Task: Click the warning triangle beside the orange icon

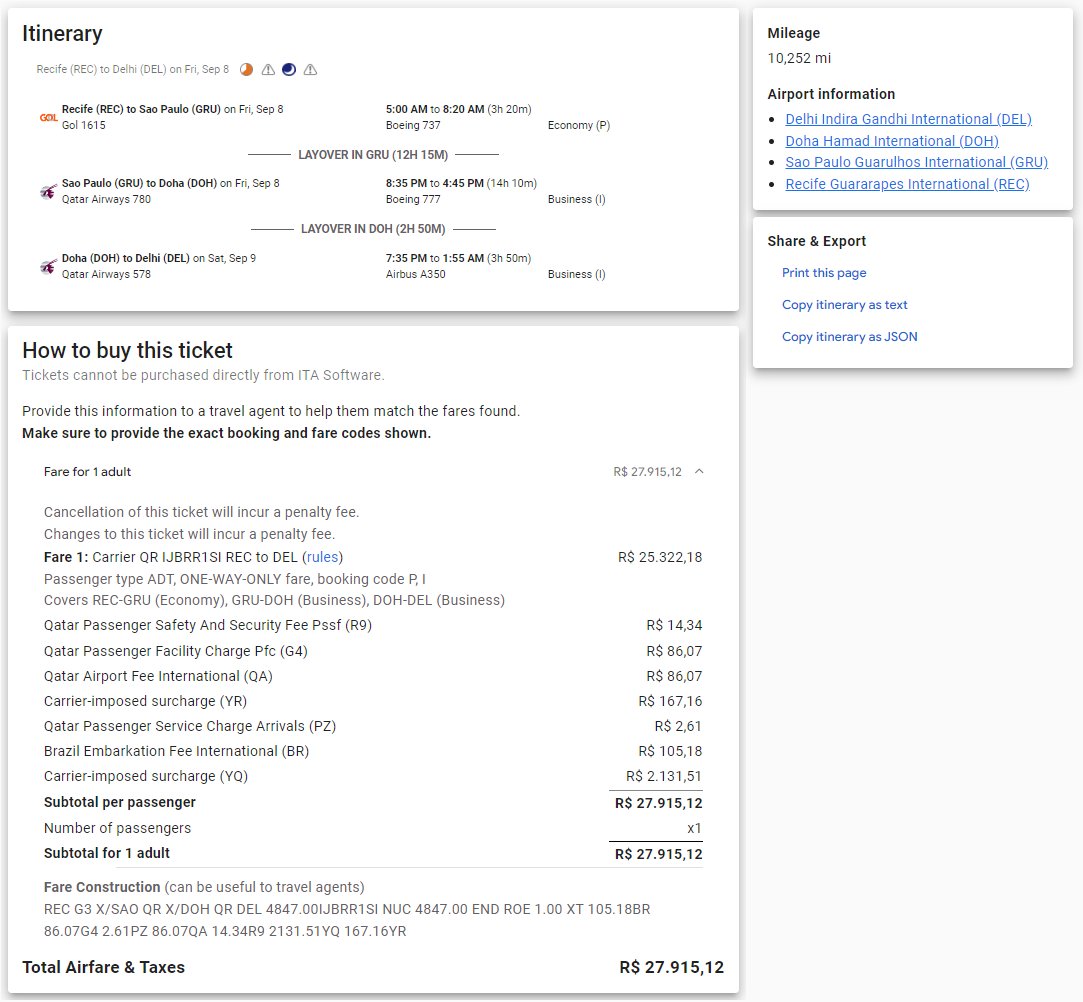Action: 268,70
